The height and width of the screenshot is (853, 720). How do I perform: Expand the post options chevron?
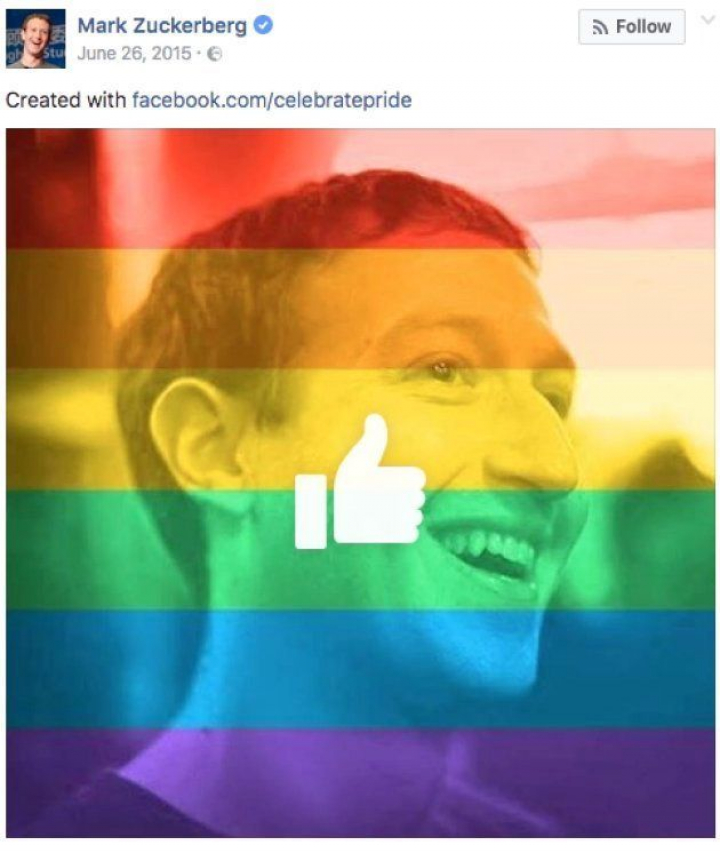[x=707, y=20]
